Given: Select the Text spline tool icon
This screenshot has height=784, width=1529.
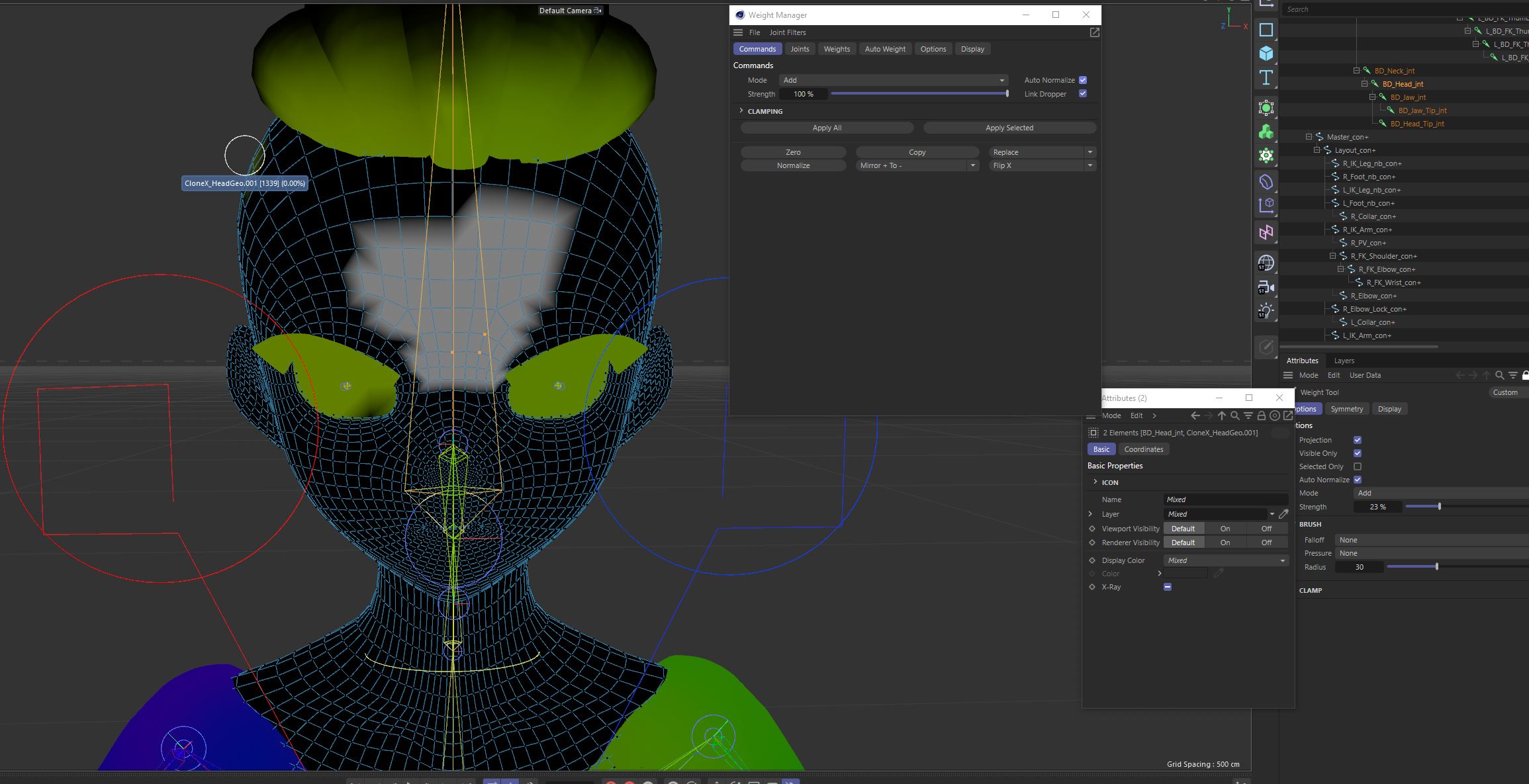Looking at the screenshot, I should tap(1266, 77).
